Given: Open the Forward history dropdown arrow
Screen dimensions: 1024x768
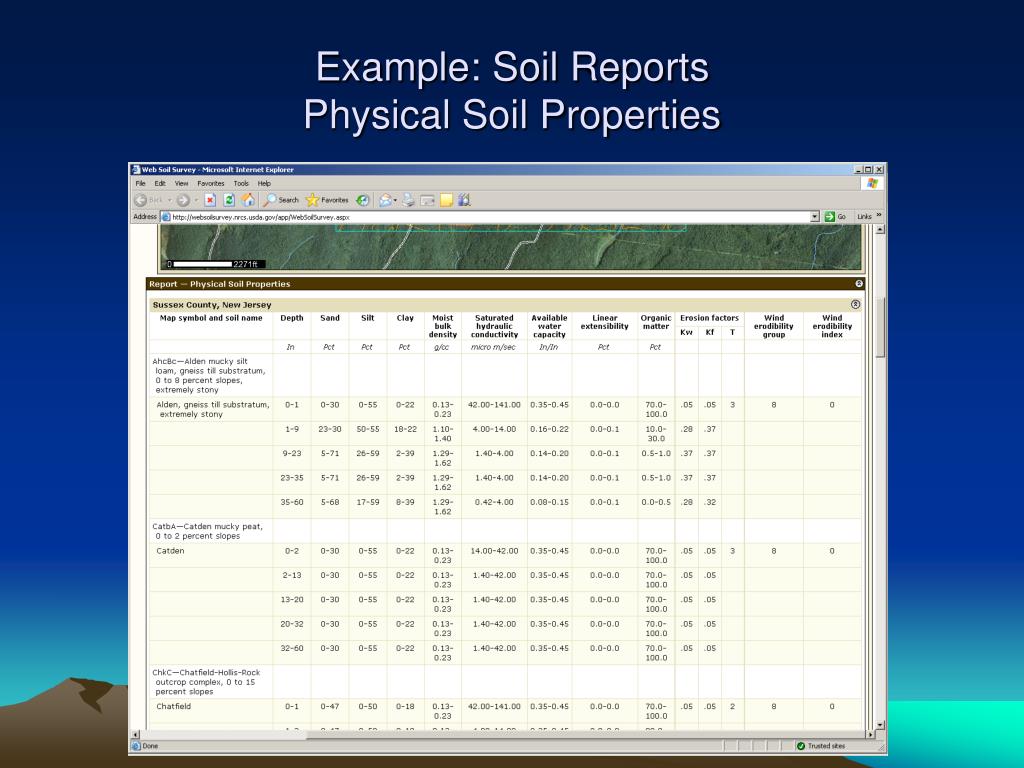Looking at the screenshot, I should pyautogui.click(x=195, y=200).
